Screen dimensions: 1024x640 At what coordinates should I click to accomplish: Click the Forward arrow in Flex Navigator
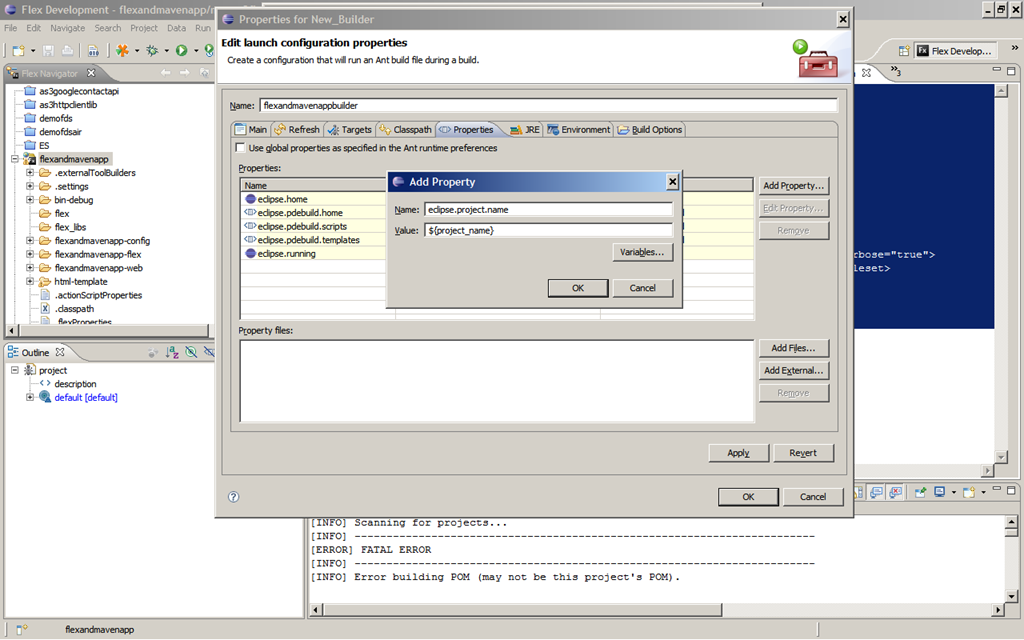click(x=185, y=72)
